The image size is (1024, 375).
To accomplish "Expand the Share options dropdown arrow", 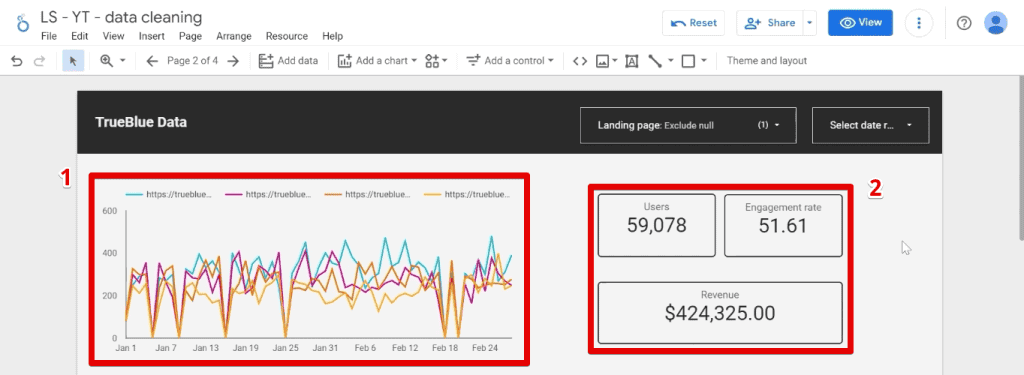I will point(810,23).
